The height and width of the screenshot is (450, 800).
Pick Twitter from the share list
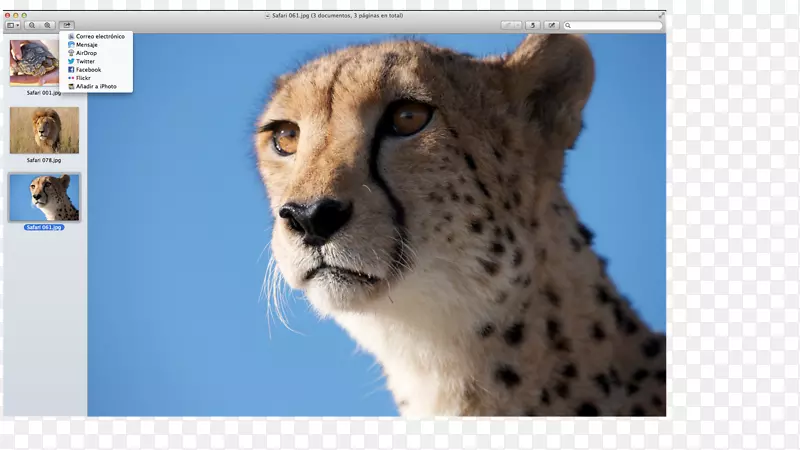(x=86, y=61)
